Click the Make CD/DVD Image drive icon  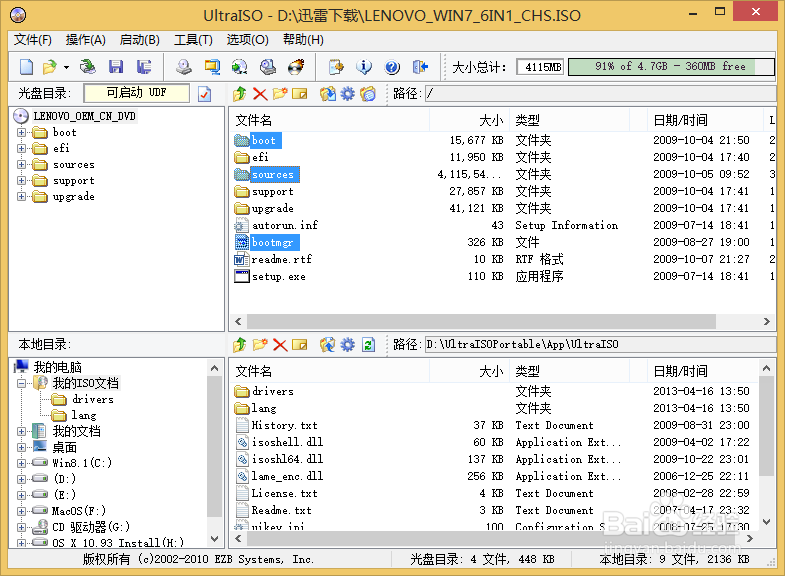(x=184, y=67)
